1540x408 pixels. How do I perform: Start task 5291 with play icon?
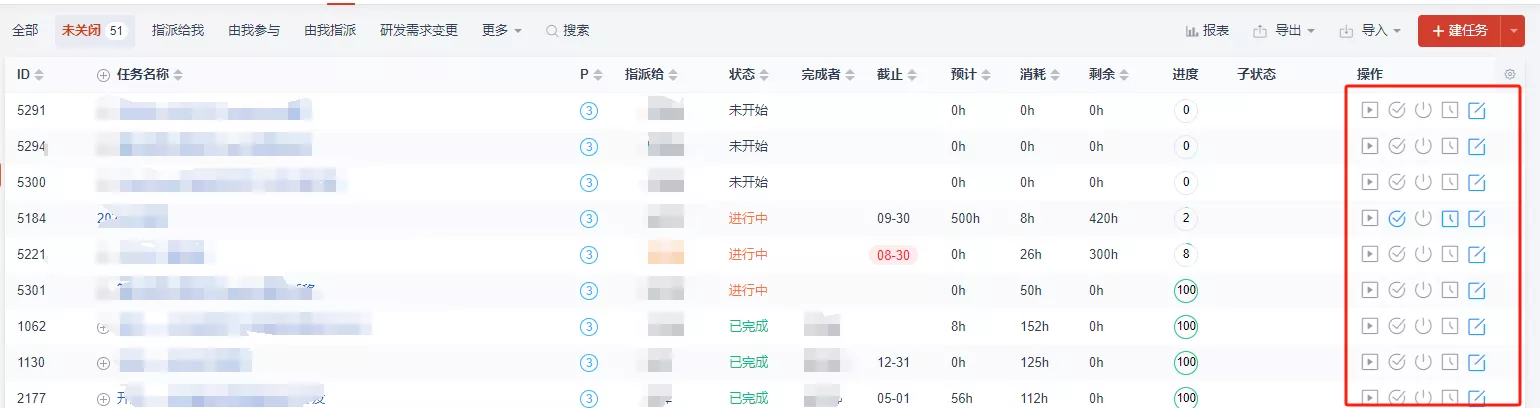click(1370, 110)
